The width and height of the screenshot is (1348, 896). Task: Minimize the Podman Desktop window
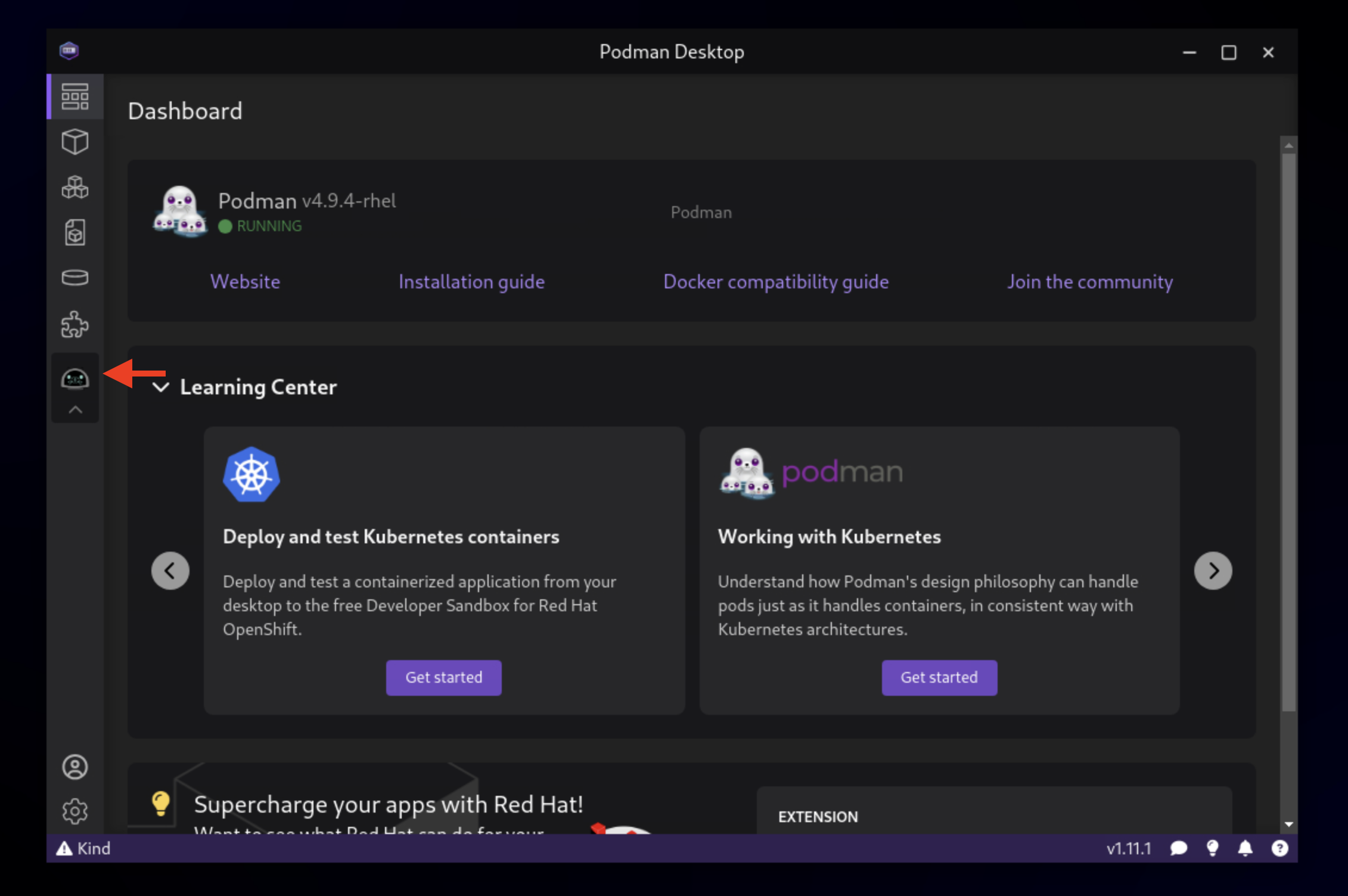[x=1189, y=52]
